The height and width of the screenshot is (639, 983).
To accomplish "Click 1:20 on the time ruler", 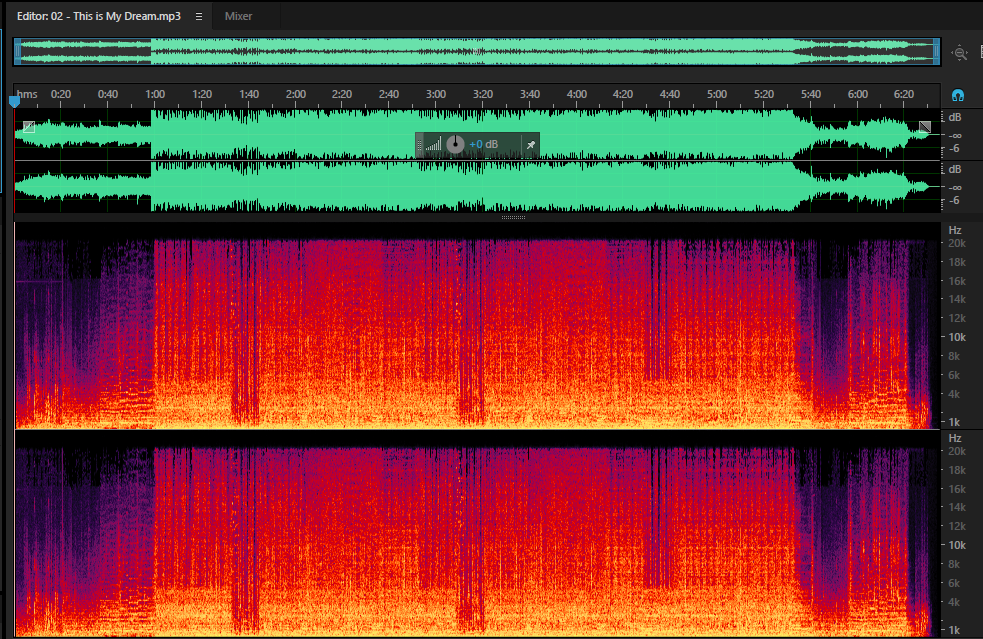I will coord(202,95).
